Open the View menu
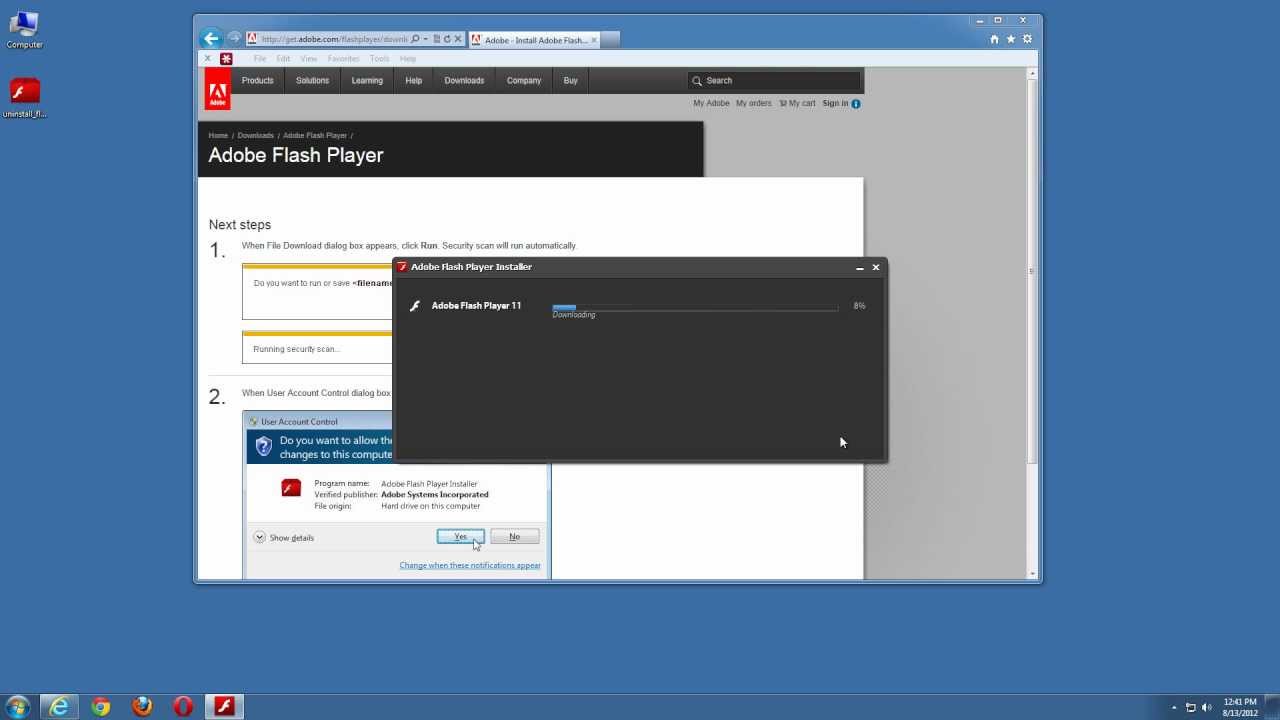Image resolution: width=1280 pixels, height=720 pixels. point(309,59)
